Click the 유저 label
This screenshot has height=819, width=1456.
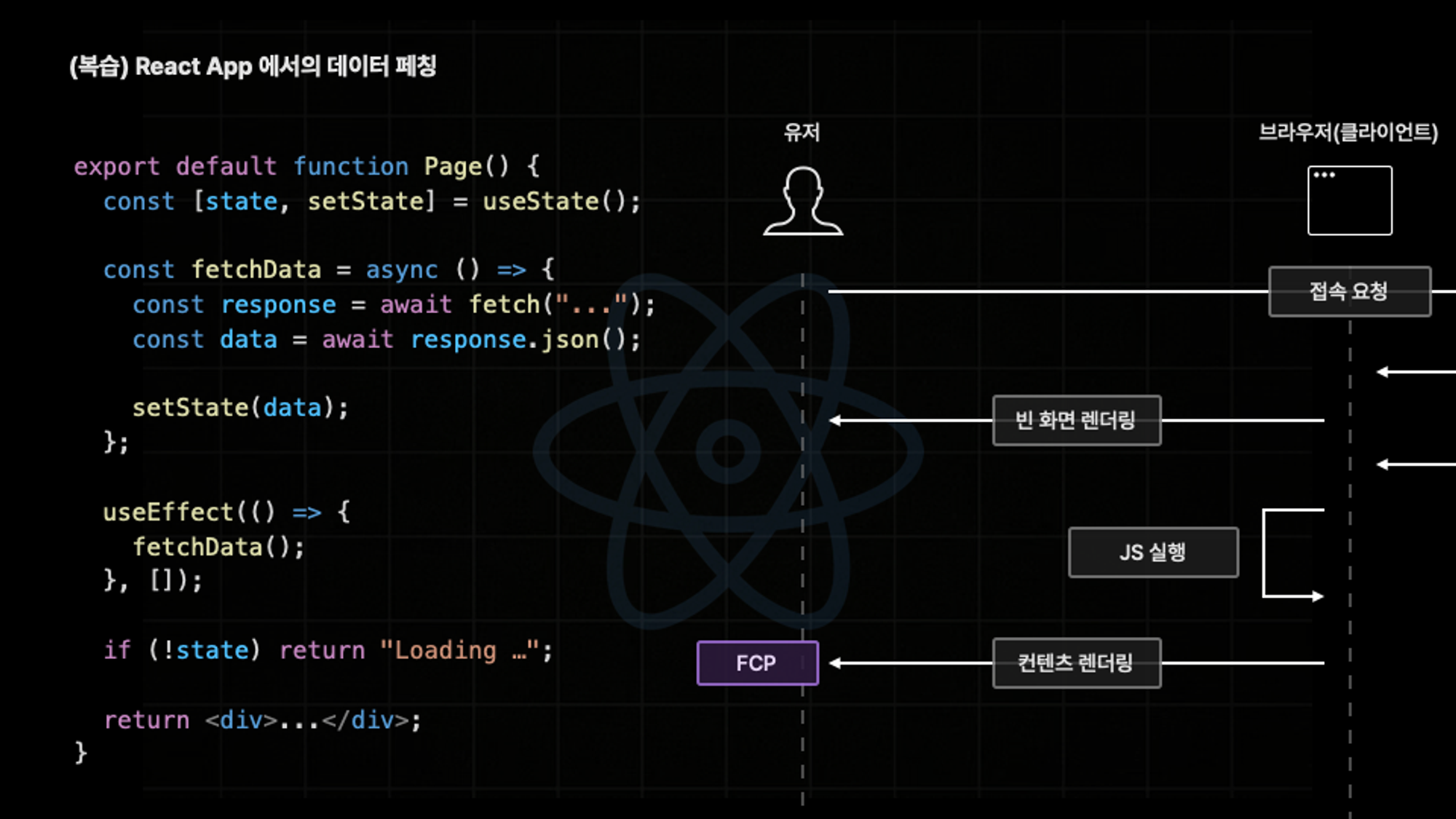pyautogui.click(x=802, y=132)
